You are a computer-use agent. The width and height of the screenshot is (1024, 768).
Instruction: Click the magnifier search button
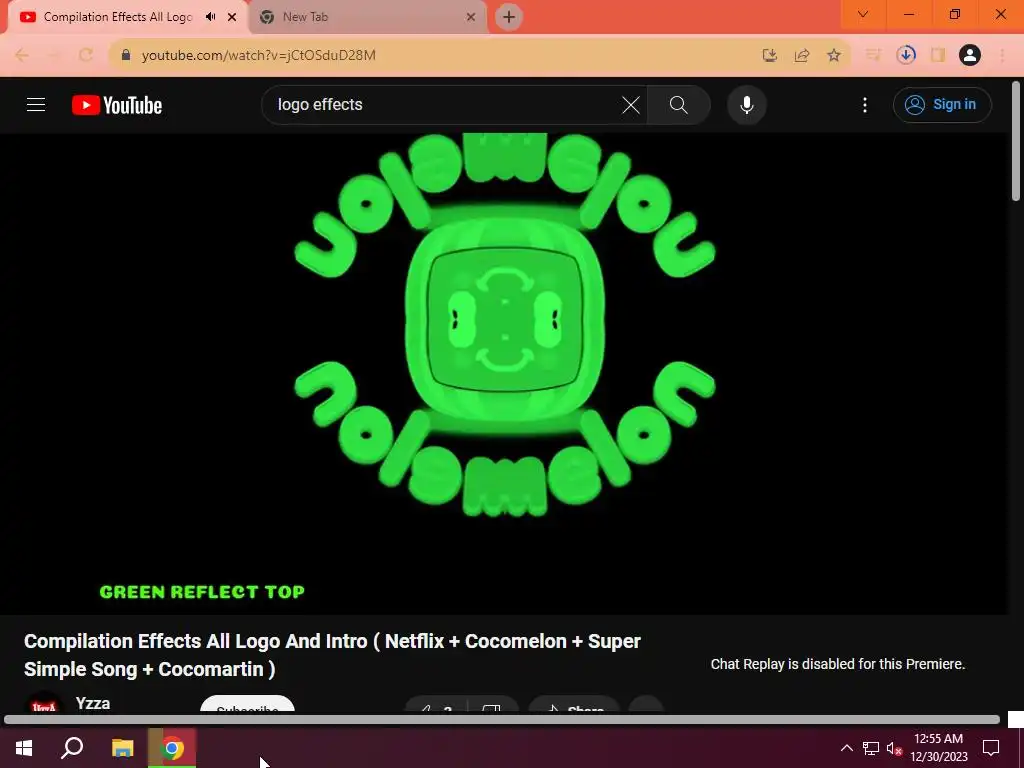click(x=679, y=104)
